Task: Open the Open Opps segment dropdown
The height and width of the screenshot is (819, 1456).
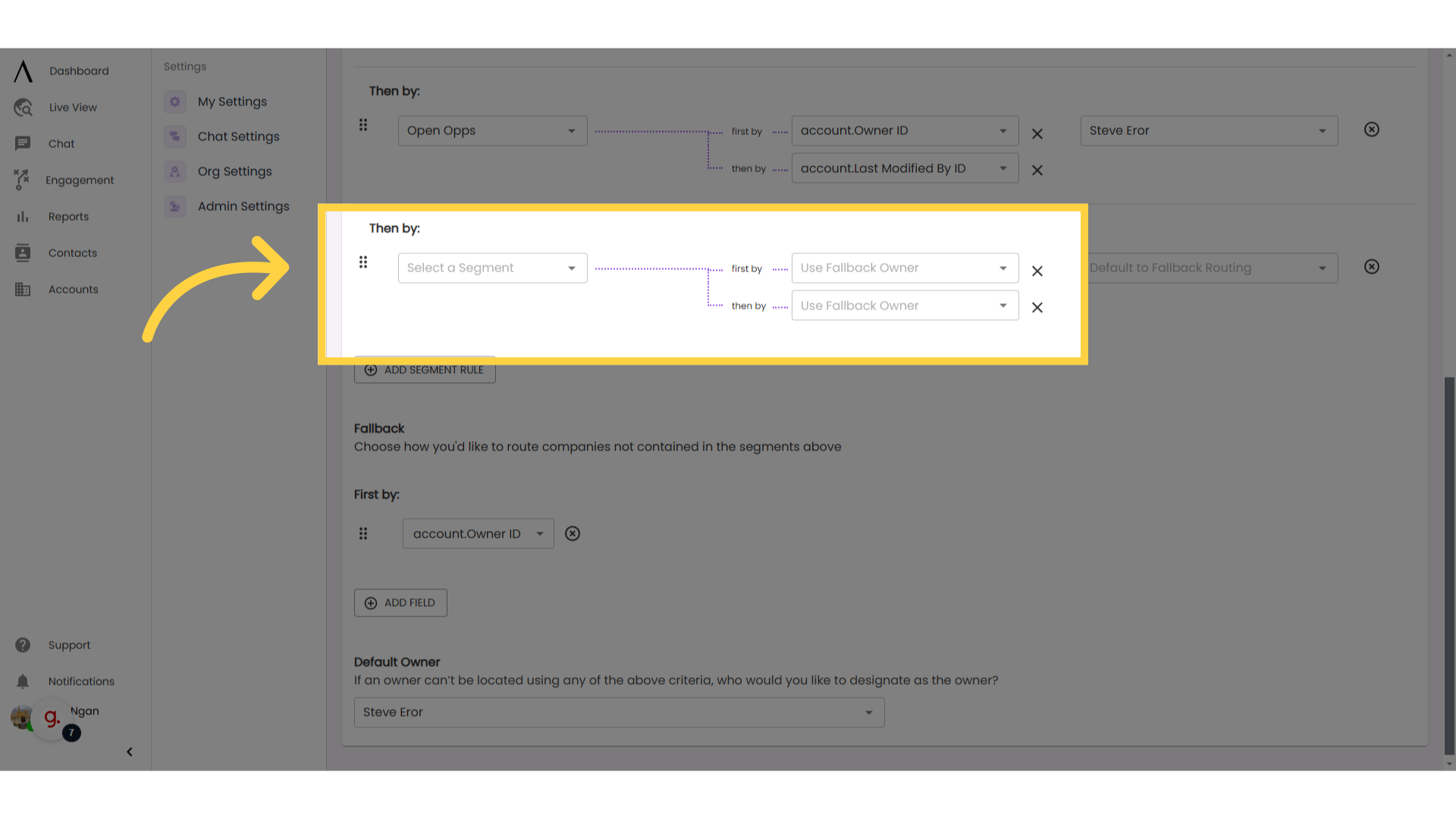Action: point(492,130)
